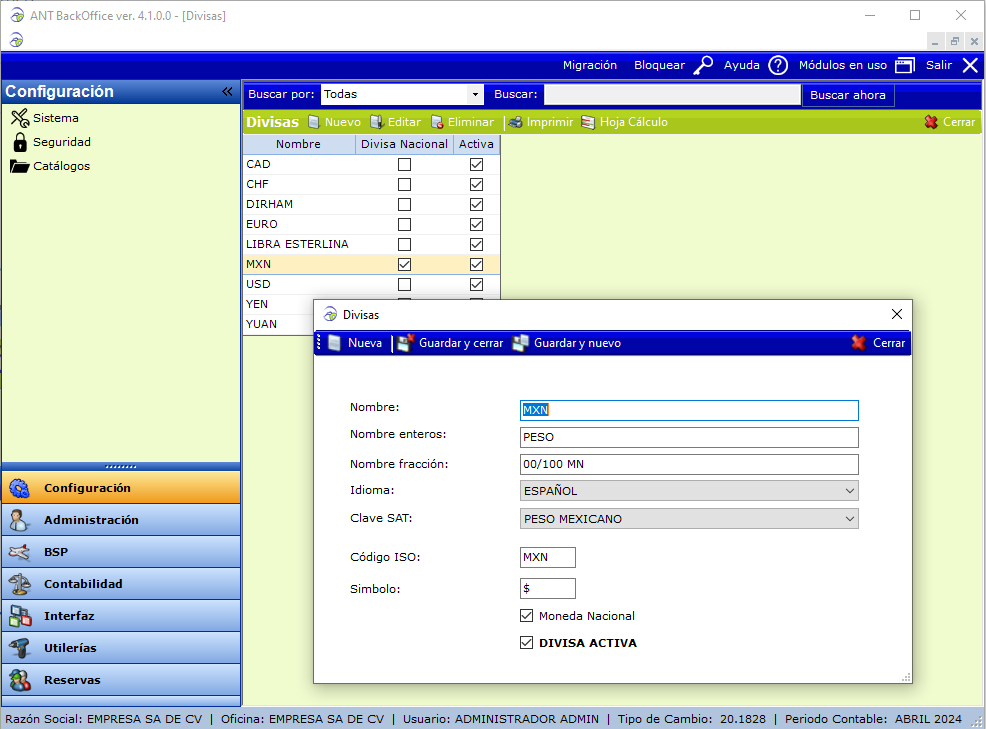The image size is (986, 729).
Task: Click the Imprimir printer icon
Action: pyautogui.click(x=515, y=122)
